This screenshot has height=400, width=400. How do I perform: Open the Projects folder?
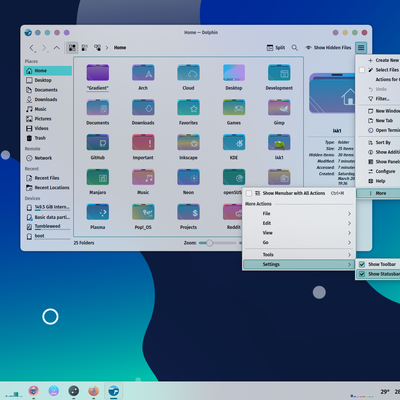tap(188, 216)
